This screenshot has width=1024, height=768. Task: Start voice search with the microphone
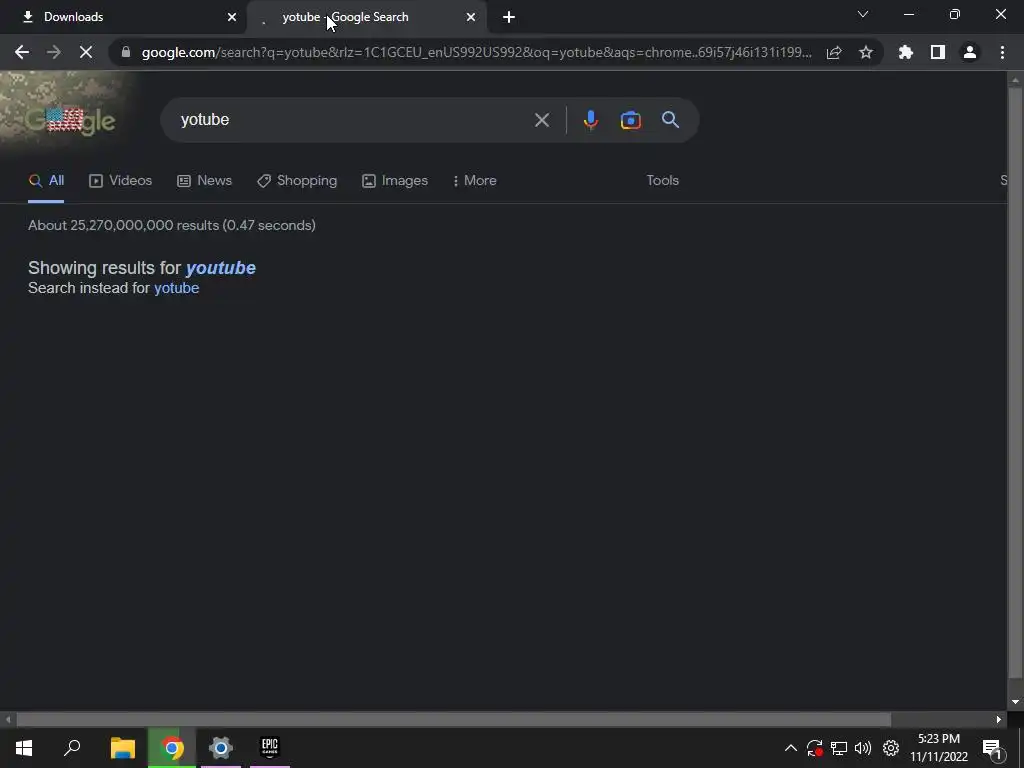[x=590, y=120]
